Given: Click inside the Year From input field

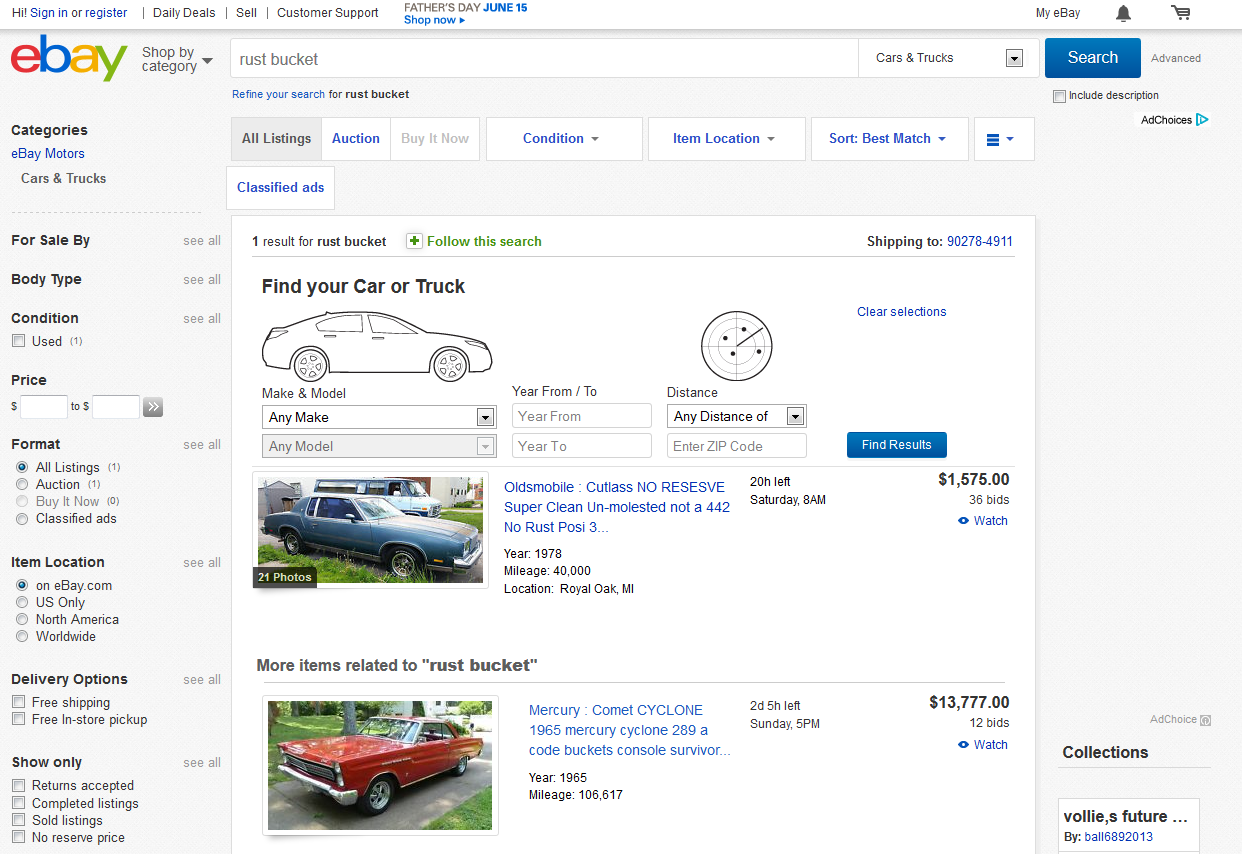Looking at the screenshot, I should point(581,416).
